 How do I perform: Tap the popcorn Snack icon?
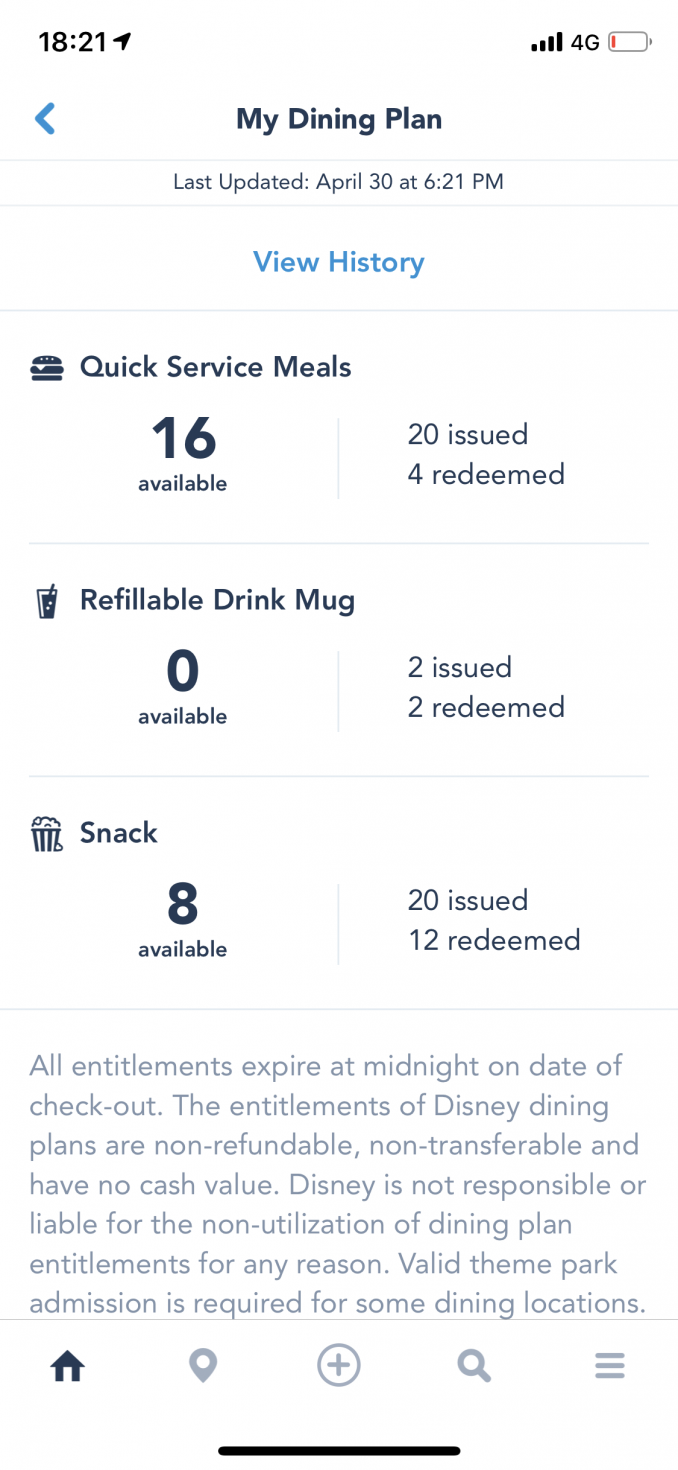[x=46, y=834]
